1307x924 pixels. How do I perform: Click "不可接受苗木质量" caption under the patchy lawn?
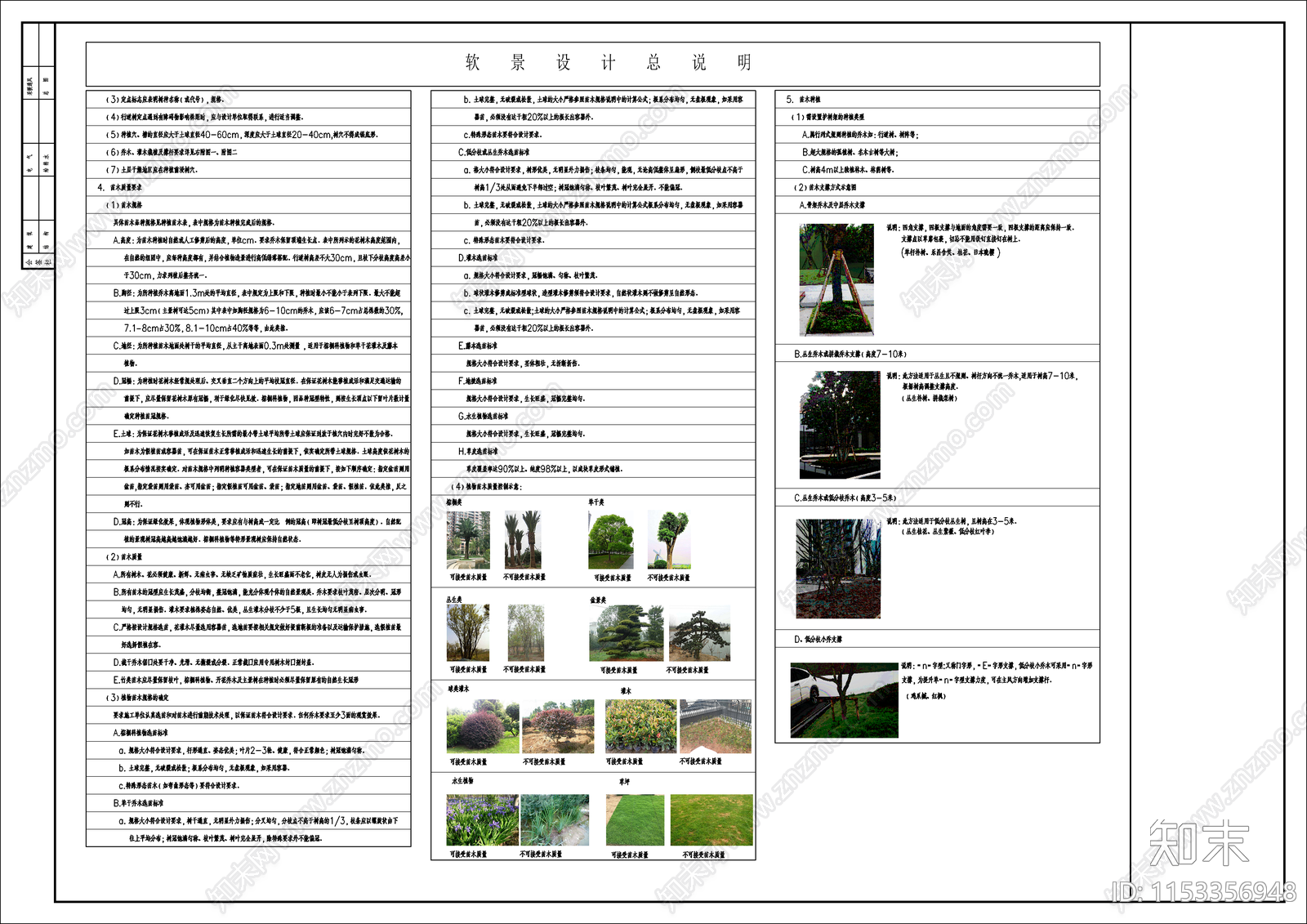click(704, 855)
